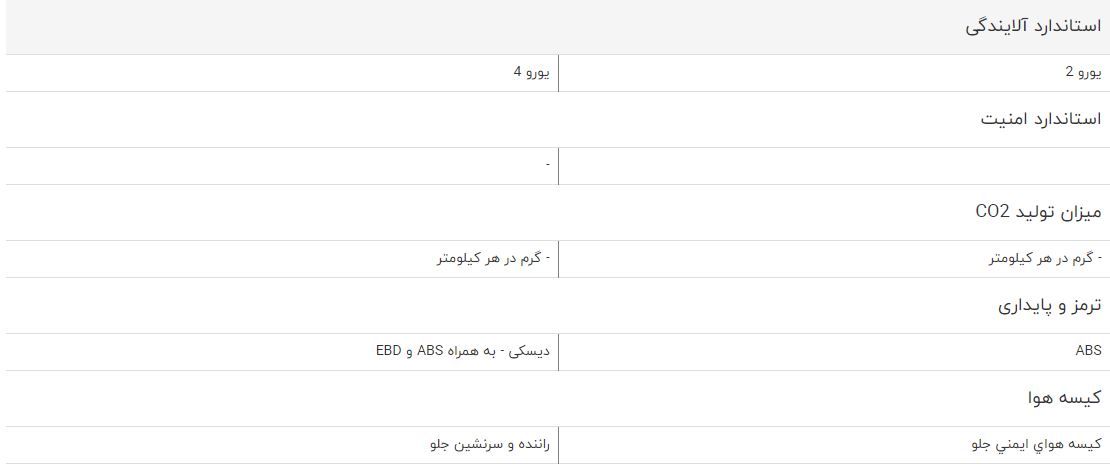This screenshot has width=1110, height=465.
Task: Click the 'کیسه هواي ايمني جلو' airbag value
Action: [x=1038, y=444]
